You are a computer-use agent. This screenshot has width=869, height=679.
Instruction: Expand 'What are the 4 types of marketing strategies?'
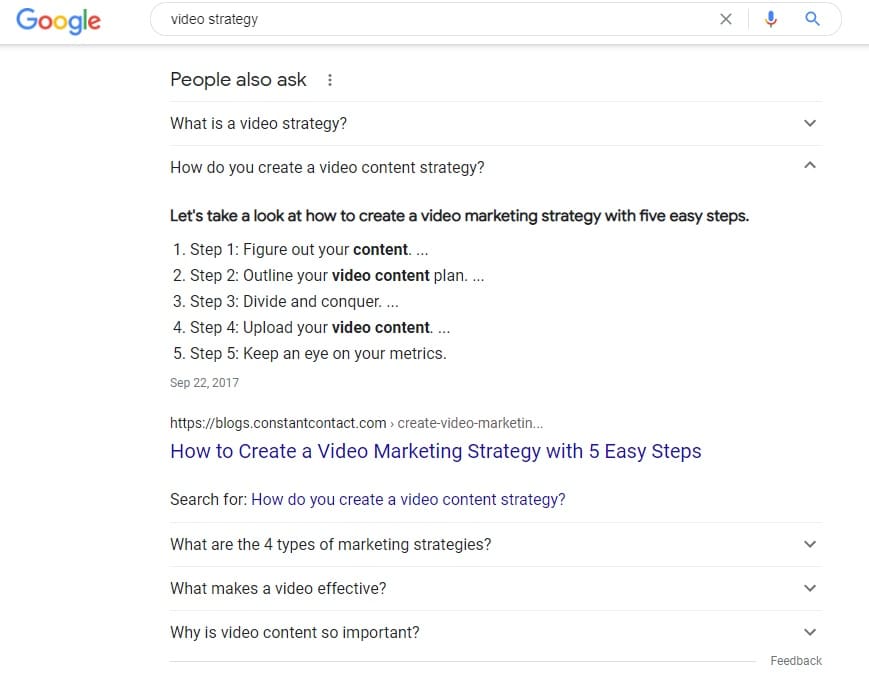click(x=810, y=544)
